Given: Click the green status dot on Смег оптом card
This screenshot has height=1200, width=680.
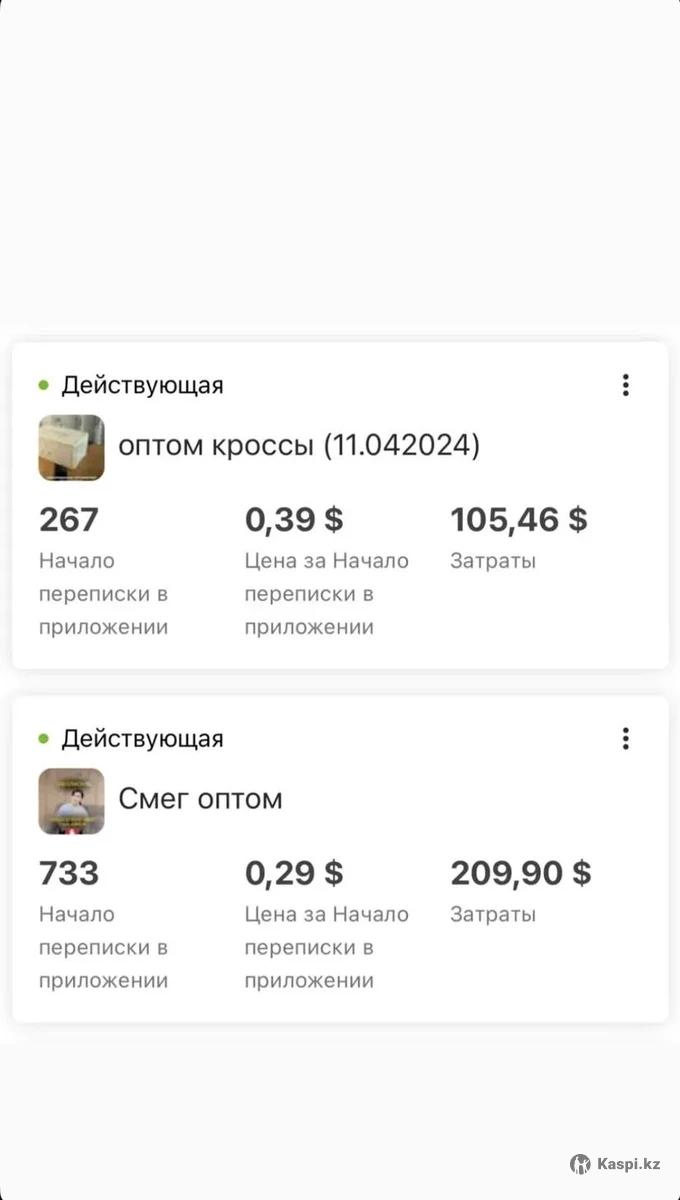Looking at the screenshot, I should pos(44,739).
